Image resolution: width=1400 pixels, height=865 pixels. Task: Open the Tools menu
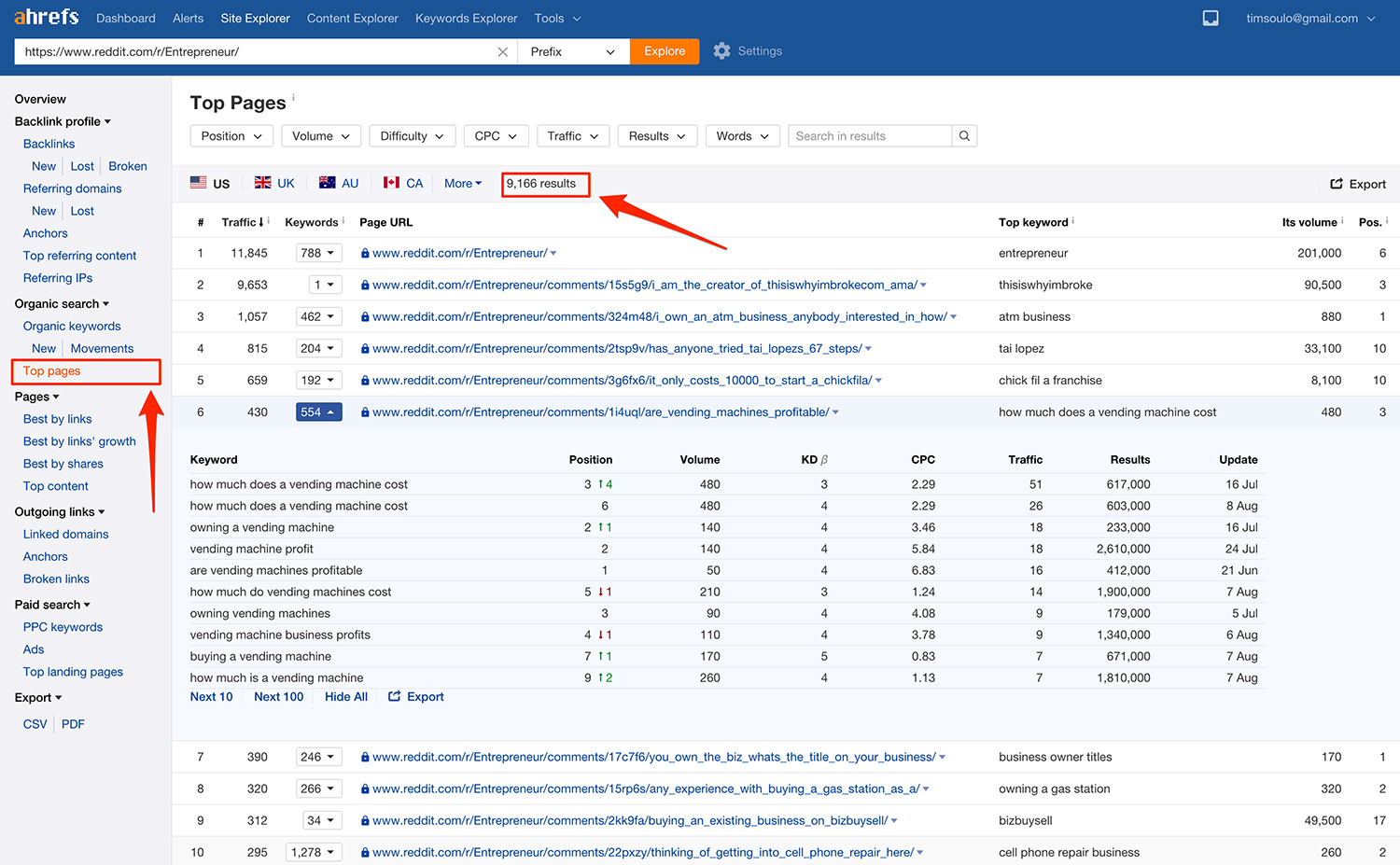pyautogui.click(x=557, y=18)
